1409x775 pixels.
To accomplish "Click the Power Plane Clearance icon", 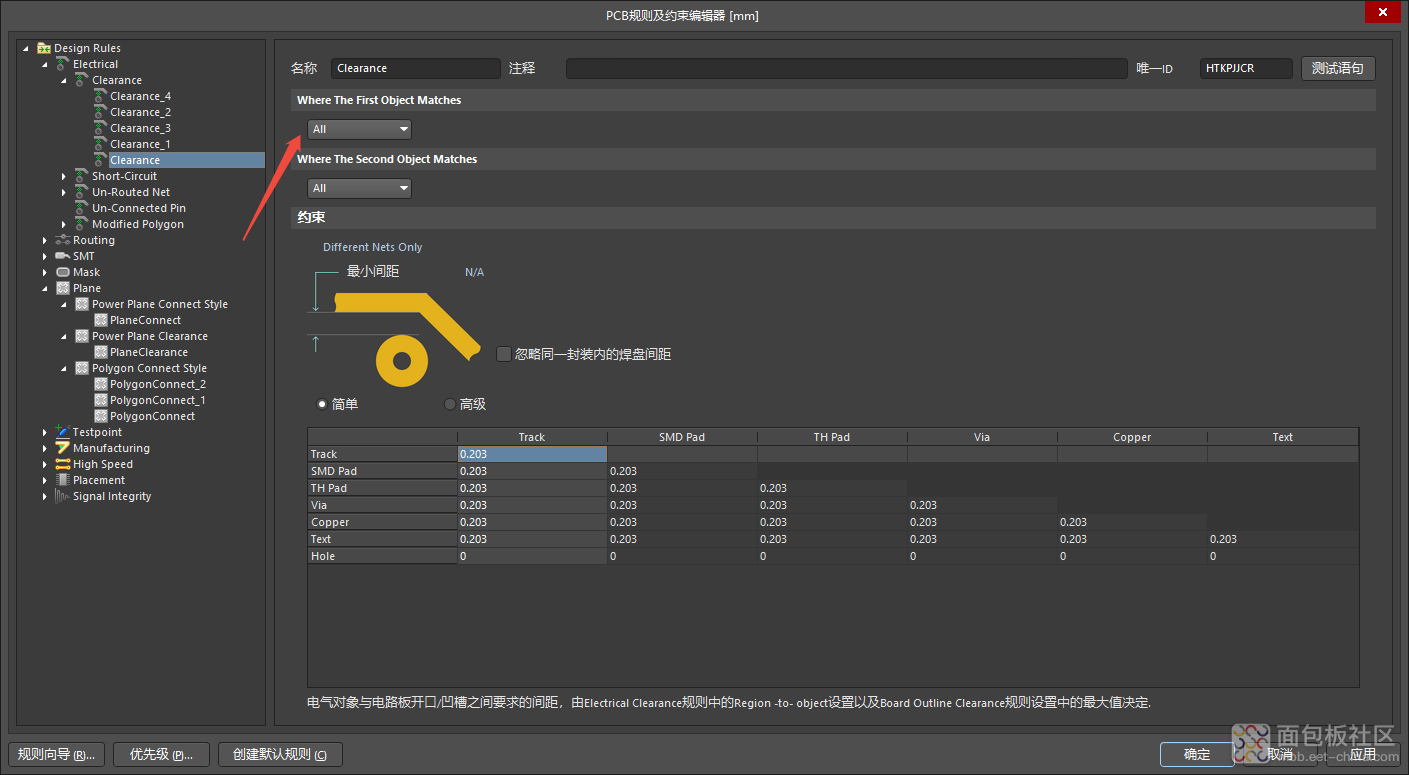I will [x=82, y=336].
